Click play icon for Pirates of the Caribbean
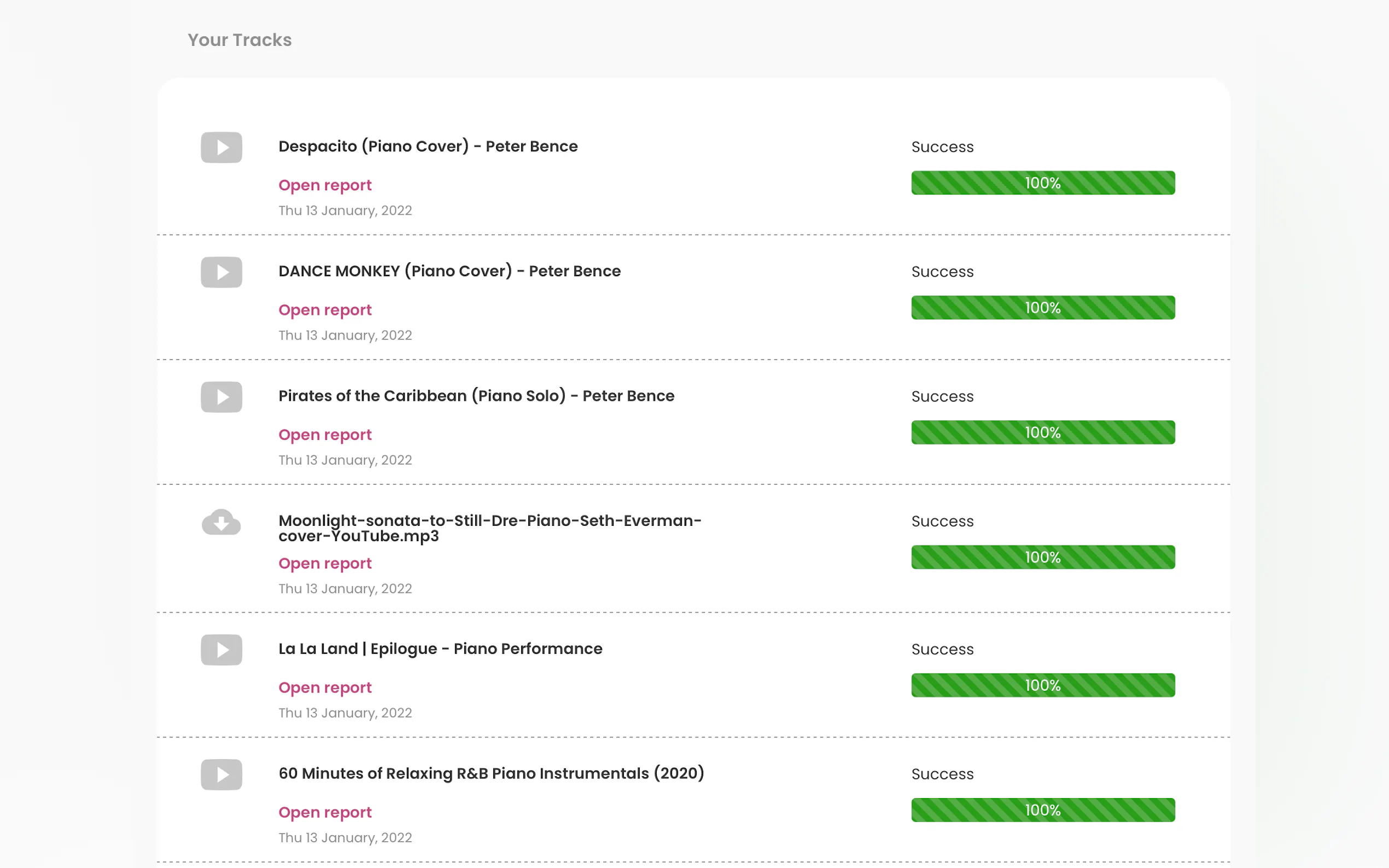 (x=221, y=397)
